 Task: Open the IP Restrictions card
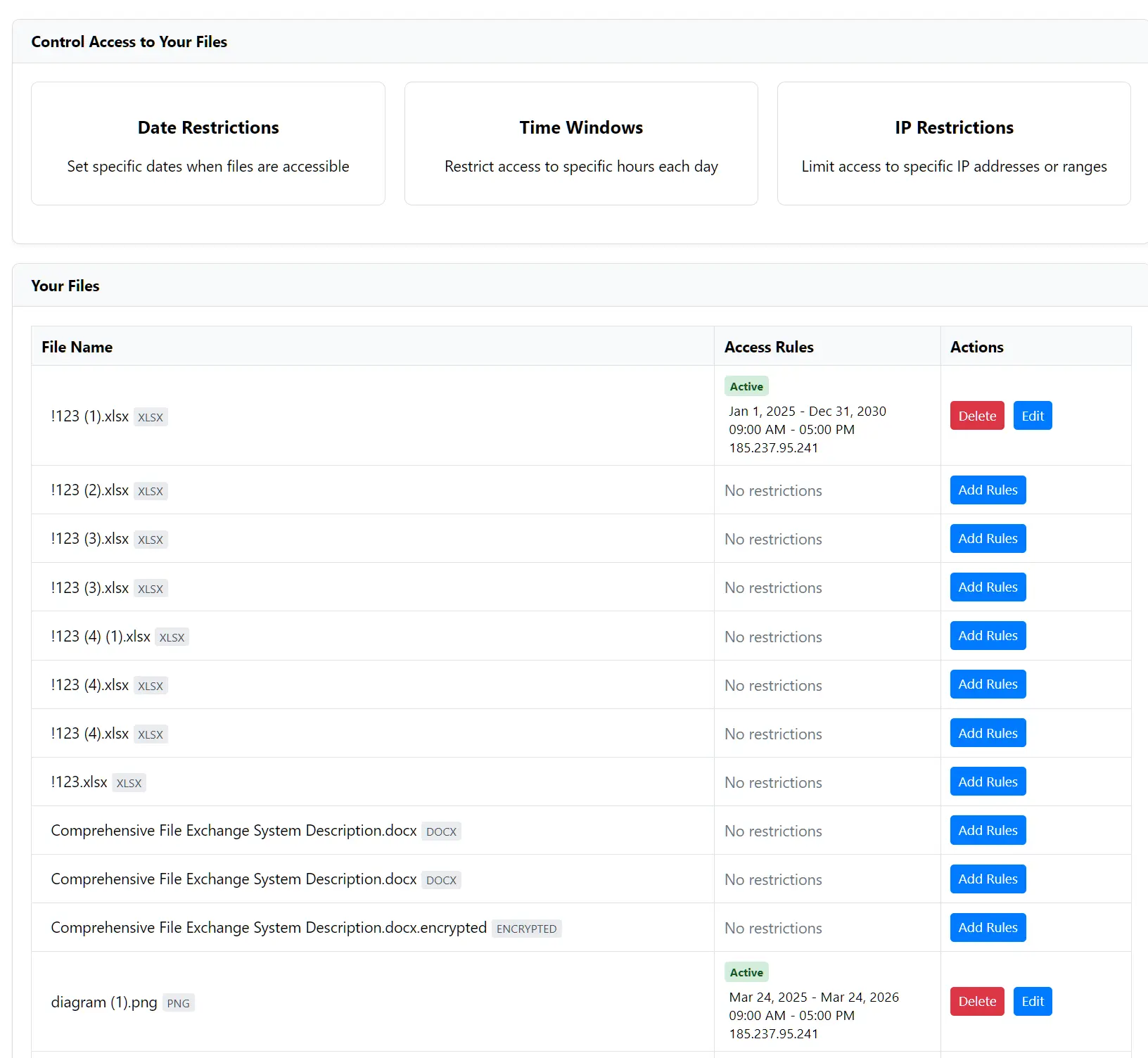(954, 144)
